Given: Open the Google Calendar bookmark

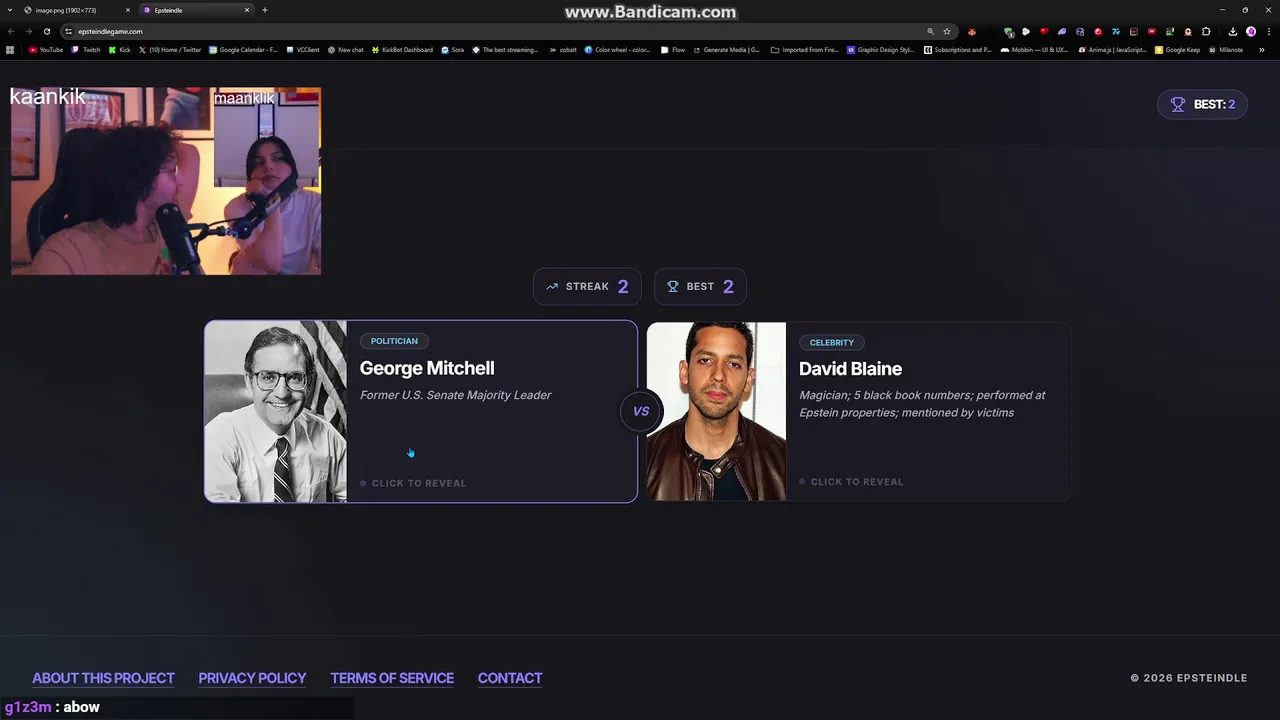Looking at the screenshot, I should [x=243, y=49].
